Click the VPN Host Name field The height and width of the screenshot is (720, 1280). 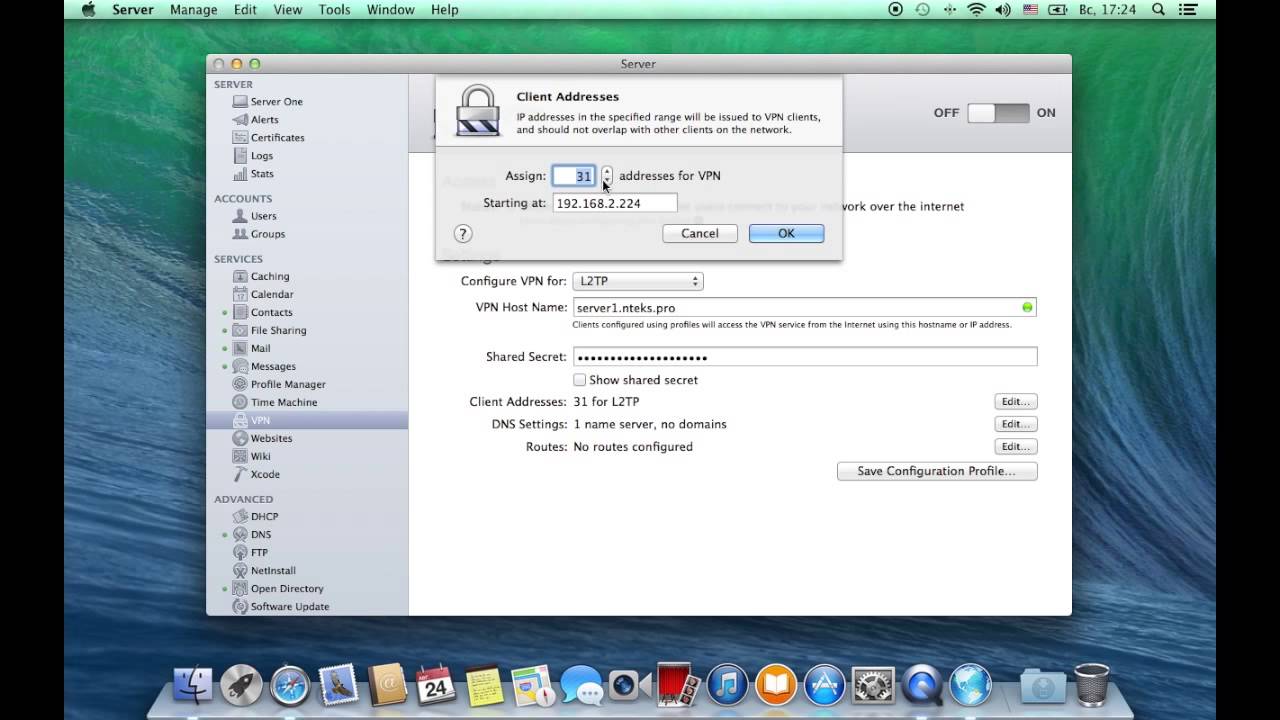pos(804,307)
